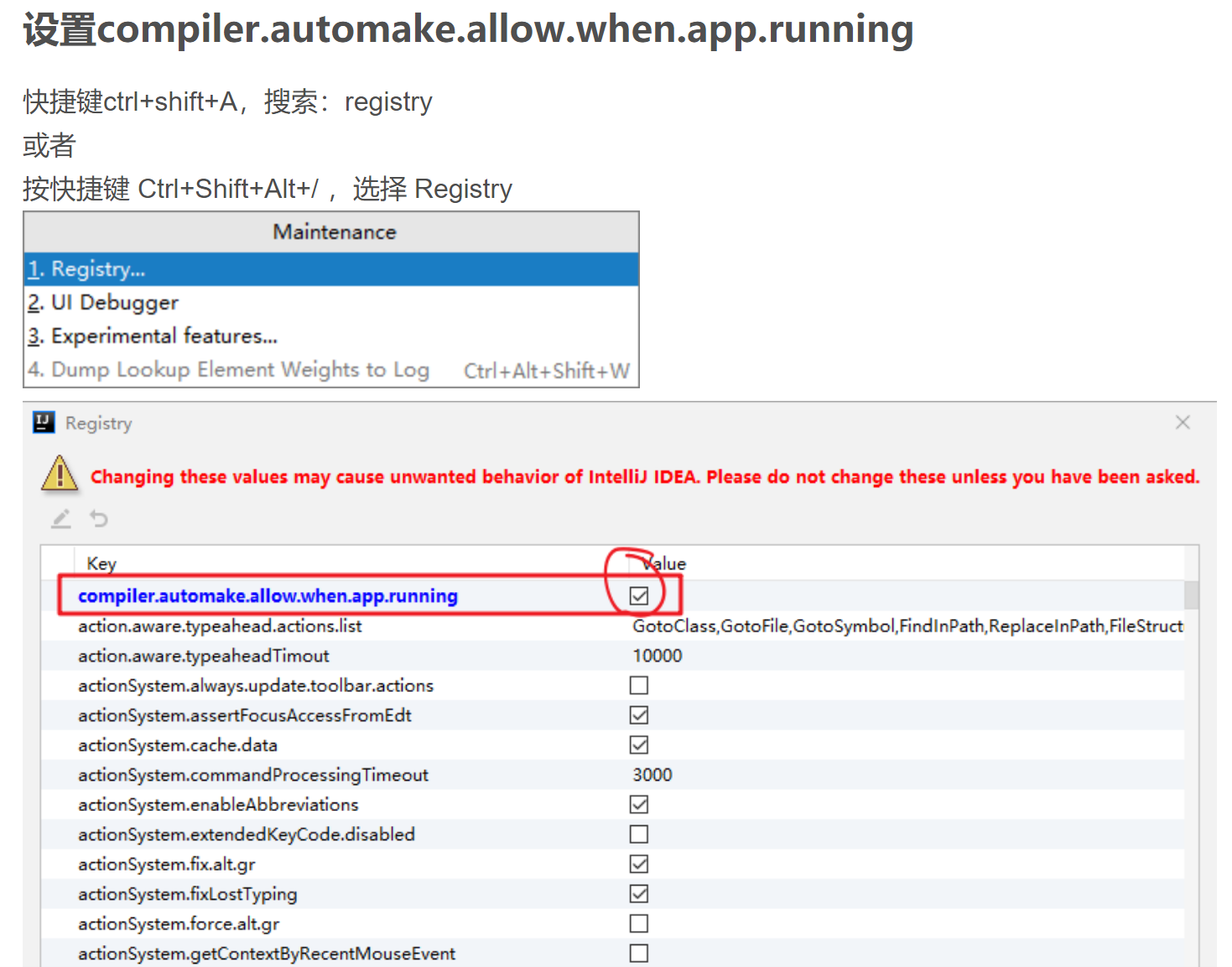Image resolution: width=1232 pixels, height=967 pixels.
Task: Toggle actionSystem.enableAbbreviations checkbox
Action: [639, 804]
